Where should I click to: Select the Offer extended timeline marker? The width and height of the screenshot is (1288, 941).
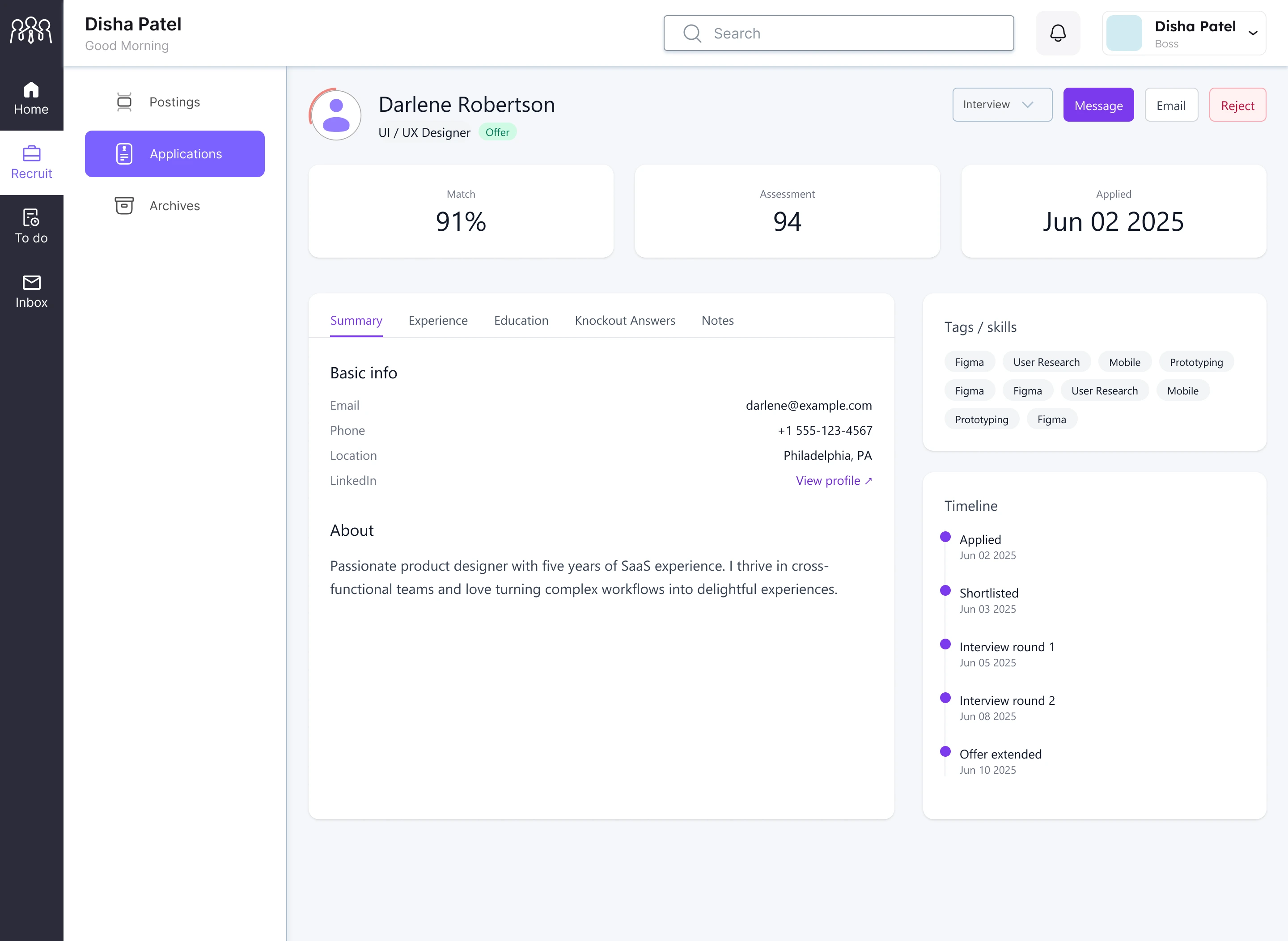coord(946,751)
